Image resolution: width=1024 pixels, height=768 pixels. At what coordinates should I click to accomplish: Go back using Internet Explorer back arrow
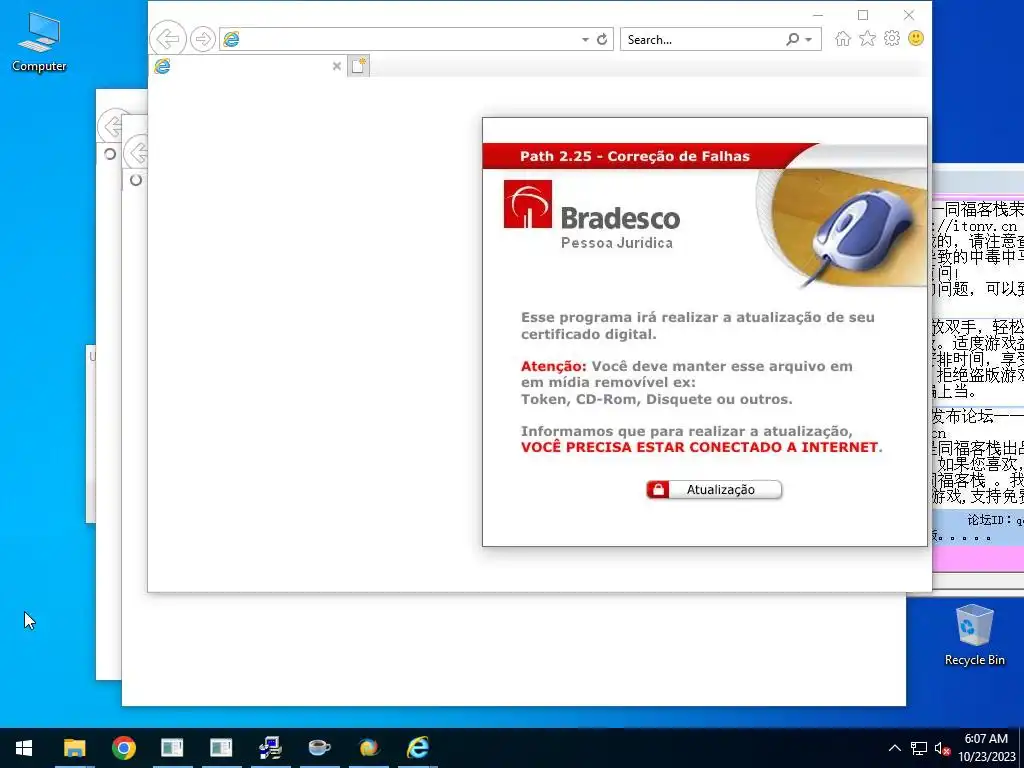point(168,39)
